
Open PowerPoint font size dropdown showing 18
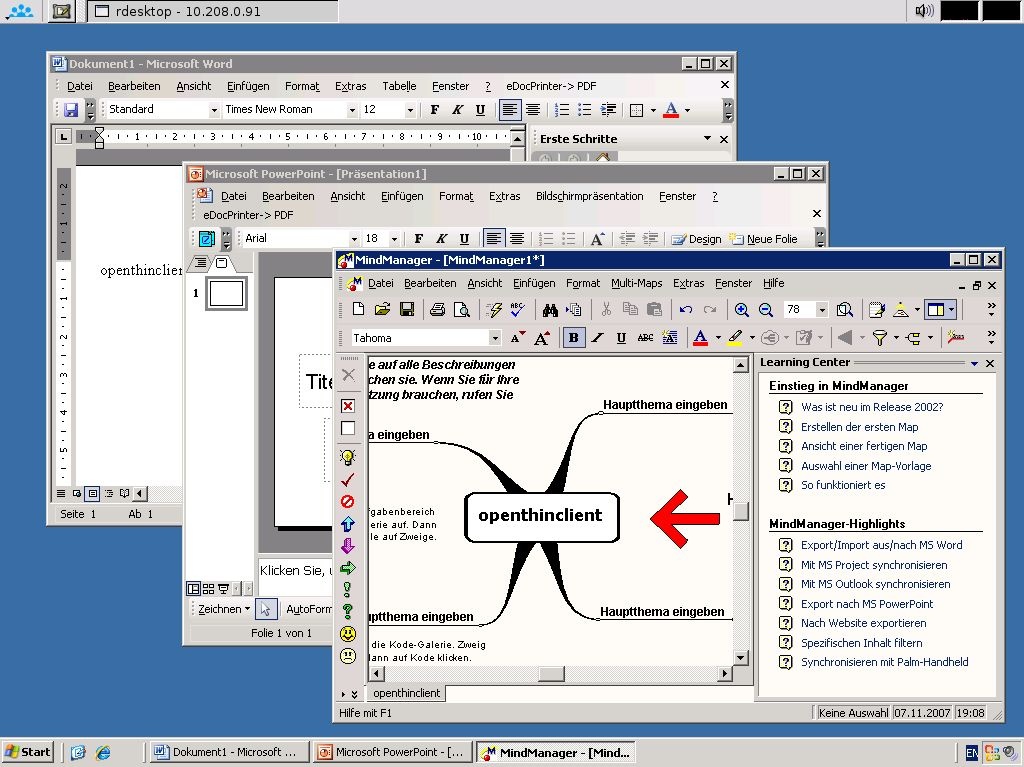pos(394,239)
